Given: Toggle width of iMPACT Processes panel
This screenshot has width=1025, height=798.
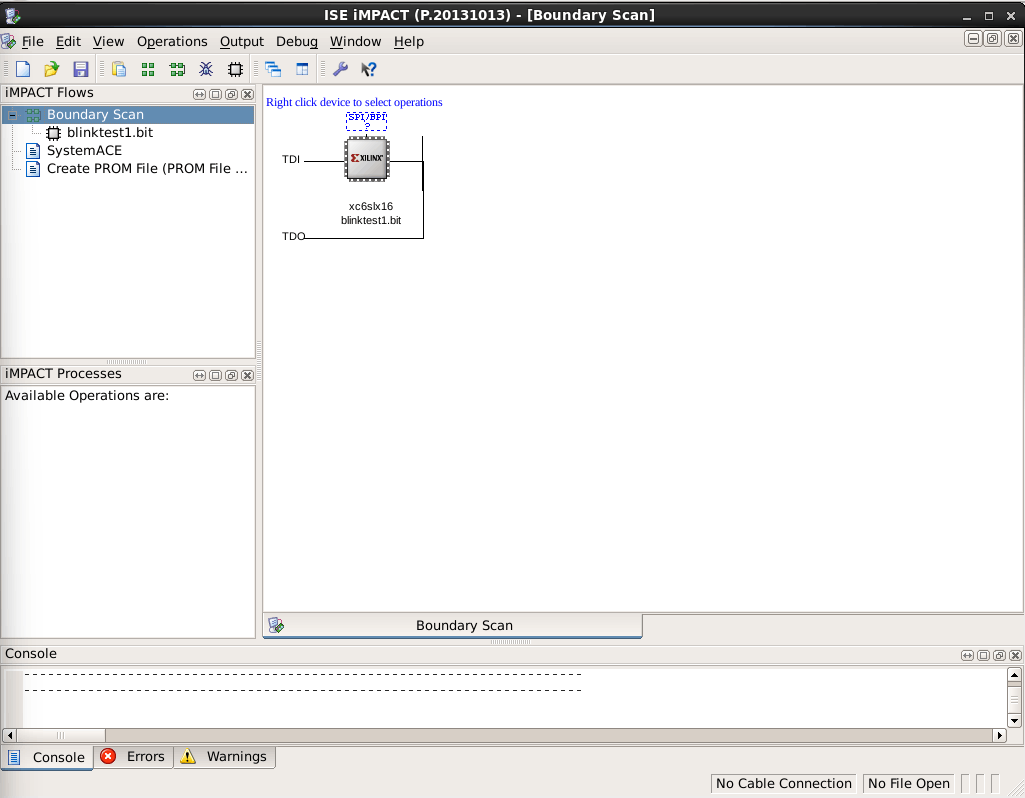Looking at the screenshot, I should [199, 375].
